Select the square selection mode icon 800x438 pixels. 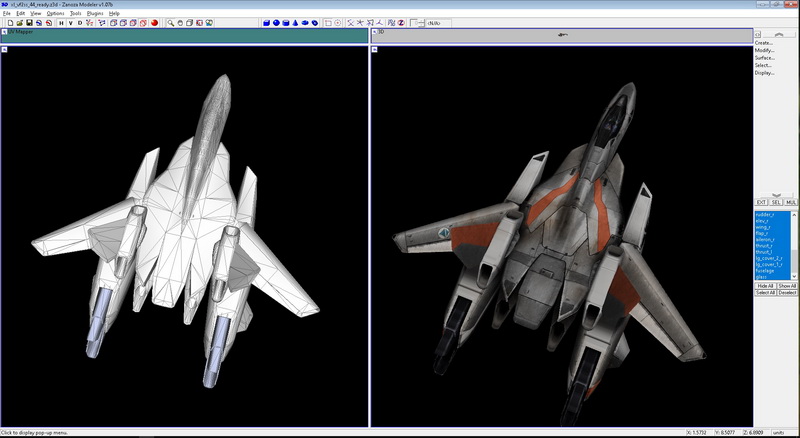(328, 23)
